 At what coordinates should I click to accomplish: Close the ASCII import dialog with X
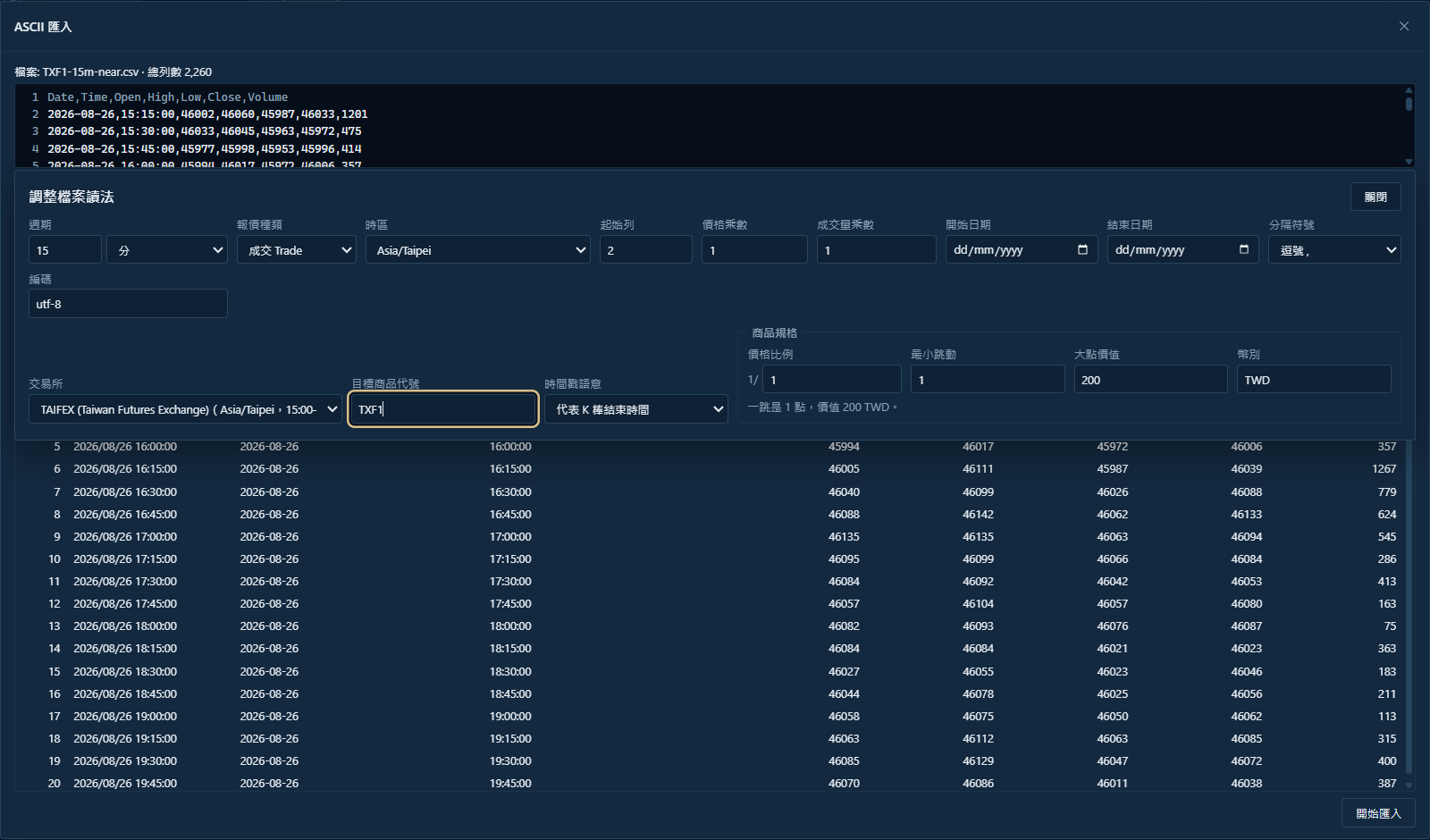pos(1404,26)
